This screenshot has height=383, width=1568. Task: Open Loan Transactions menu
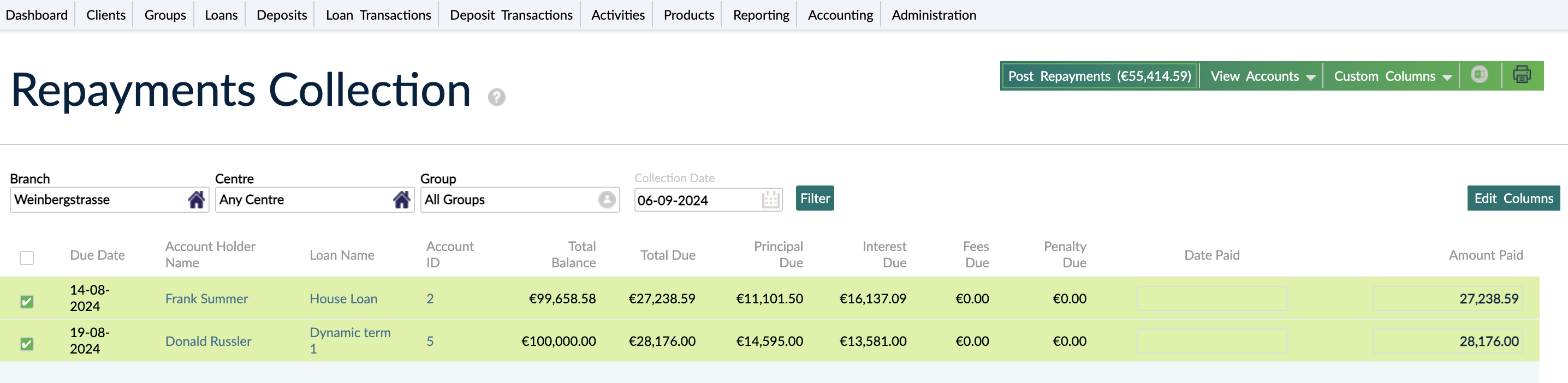pos(378,15)
